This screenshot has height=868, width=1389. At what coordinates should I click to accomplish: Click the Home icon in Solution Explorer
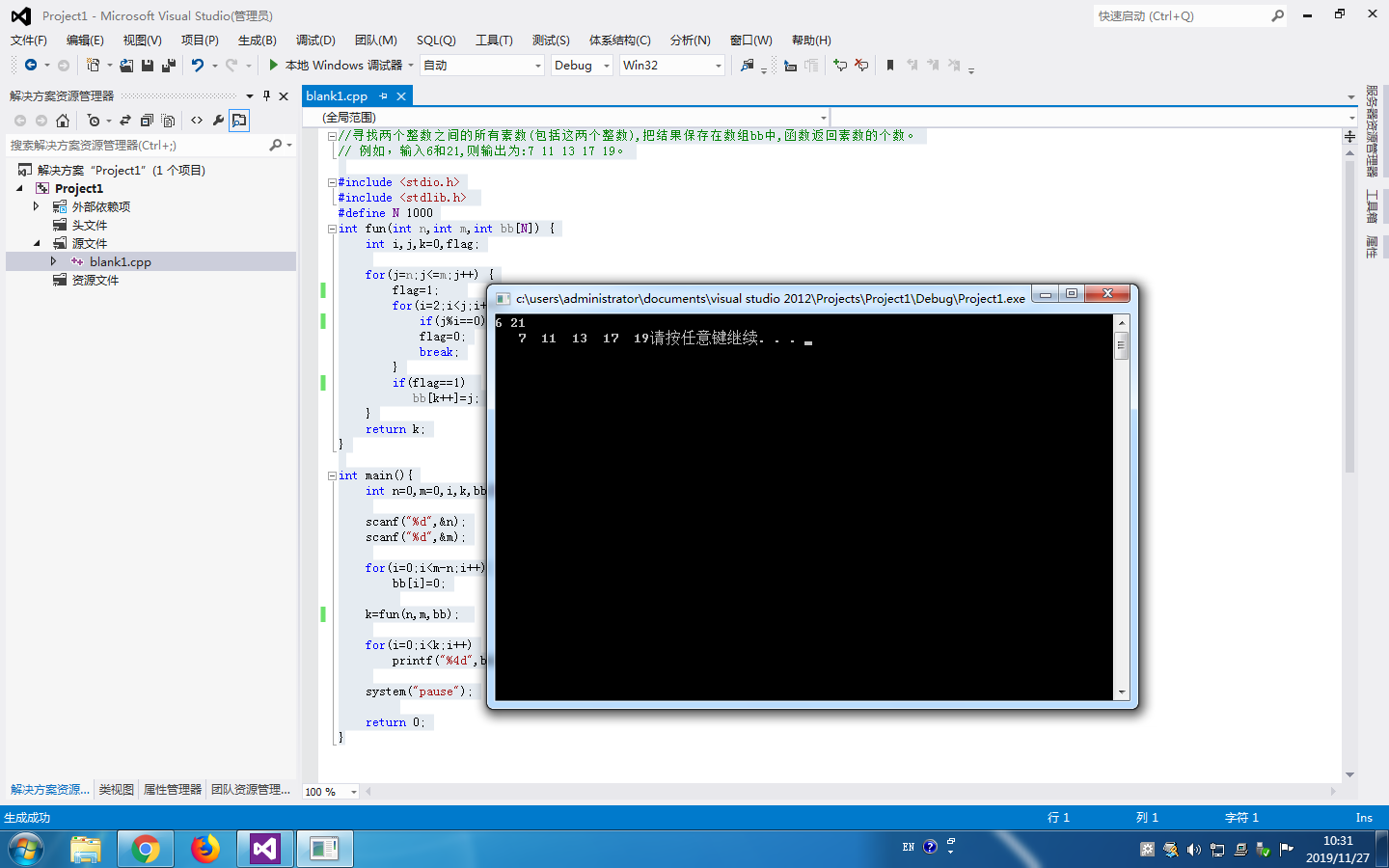tap(63, 121)
